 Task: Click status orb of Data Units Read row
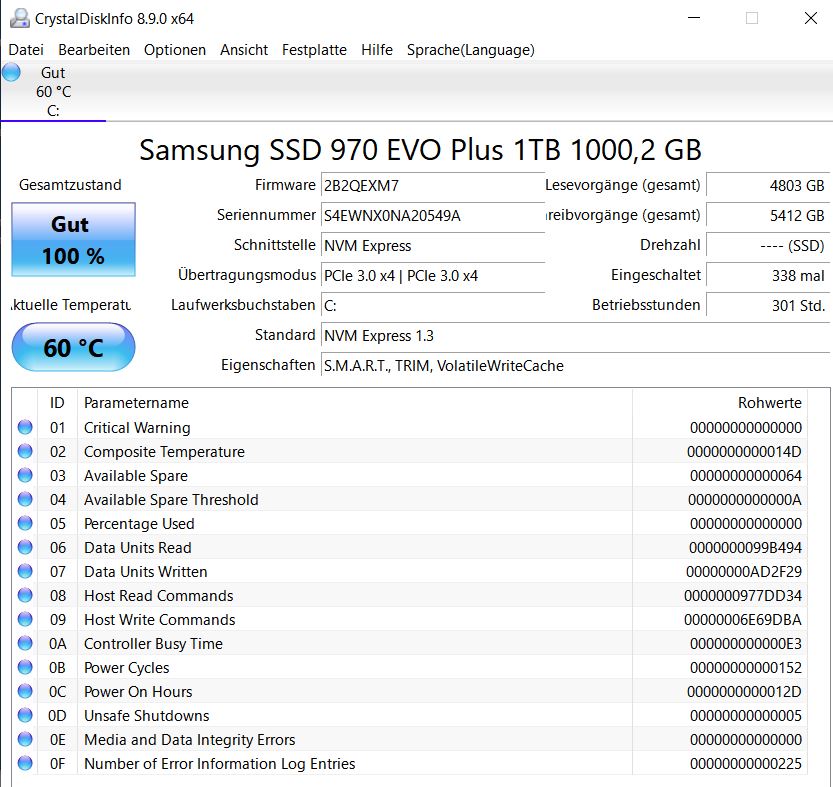(25, 547)
